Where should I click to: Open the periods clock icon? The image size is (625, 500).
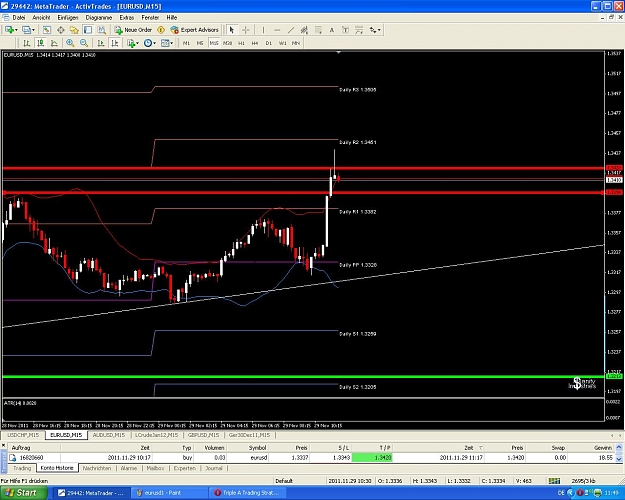(x=148, y=43)
